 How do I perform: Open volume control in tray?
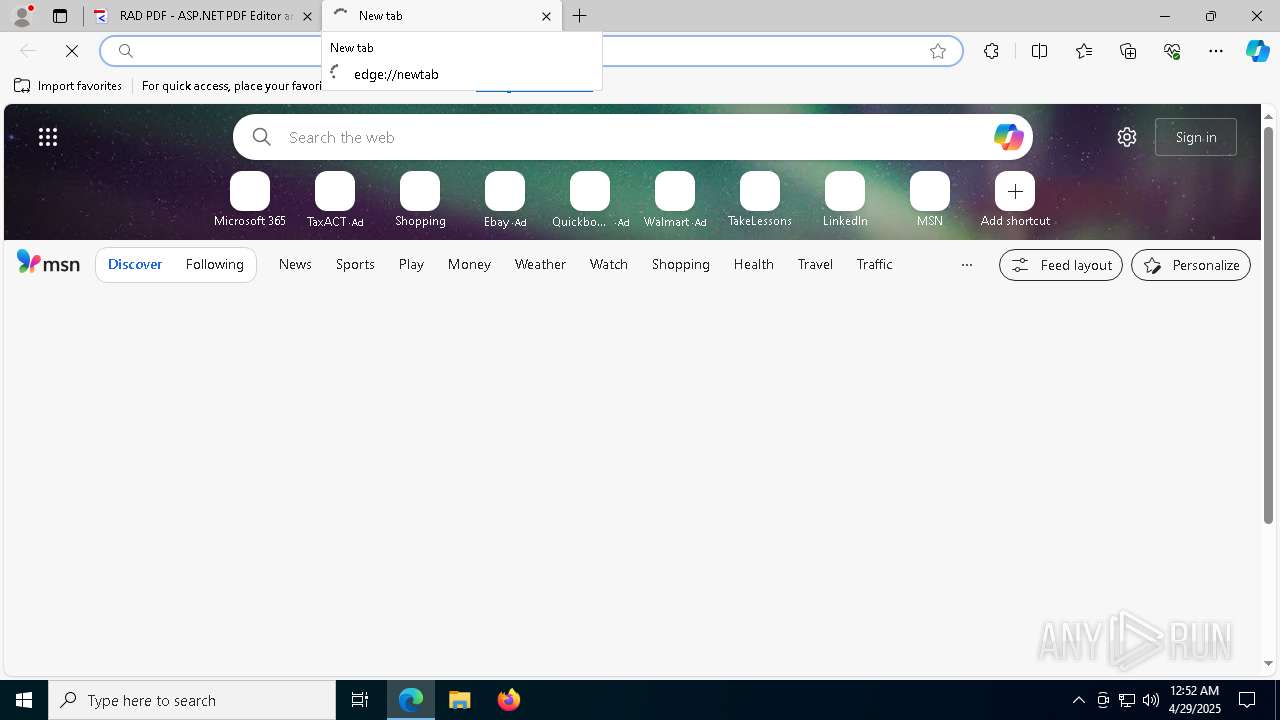1151,700
